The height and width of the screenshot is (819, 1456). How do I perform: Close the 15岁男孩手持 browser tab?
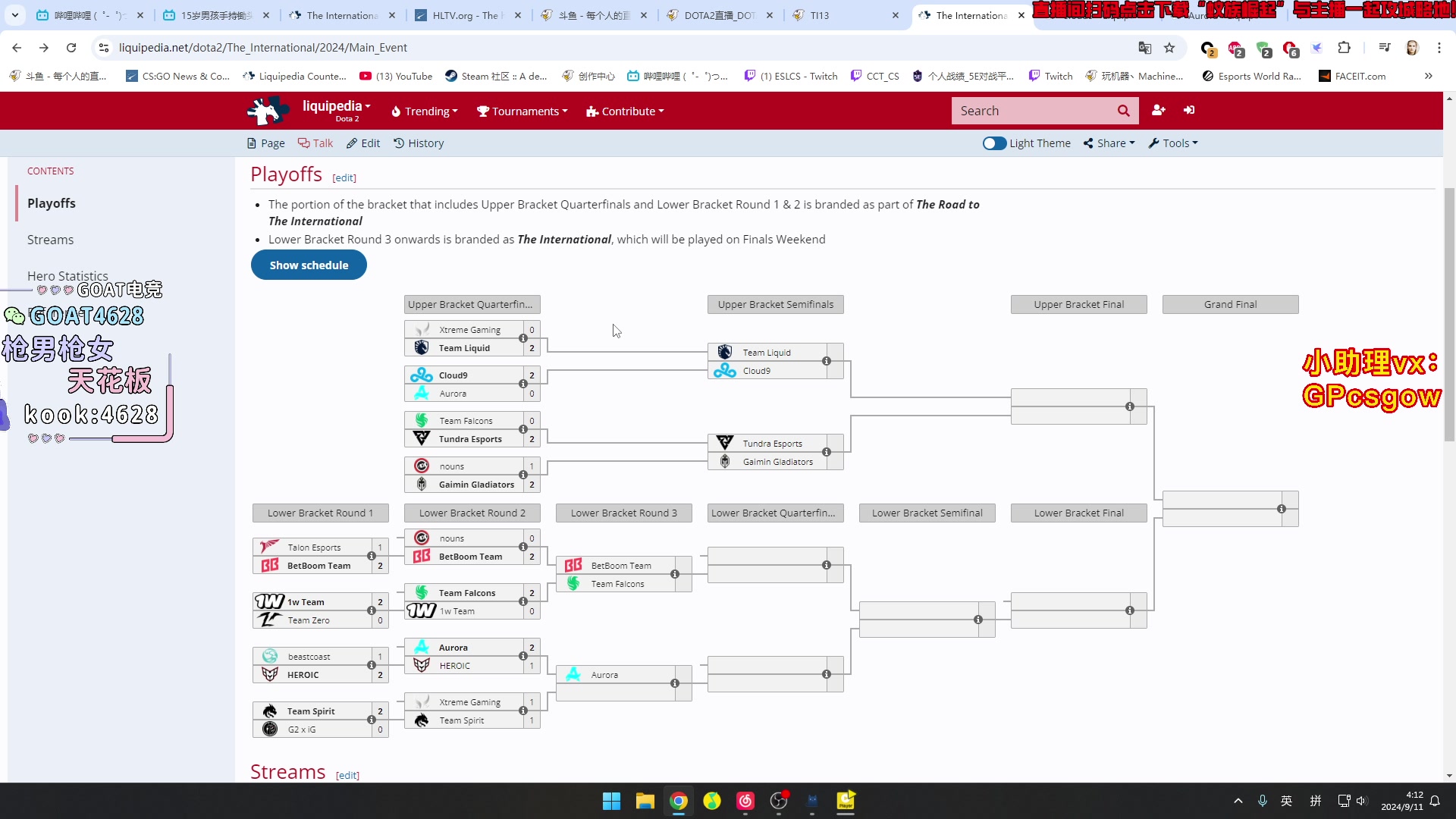(x=265, y=15)
